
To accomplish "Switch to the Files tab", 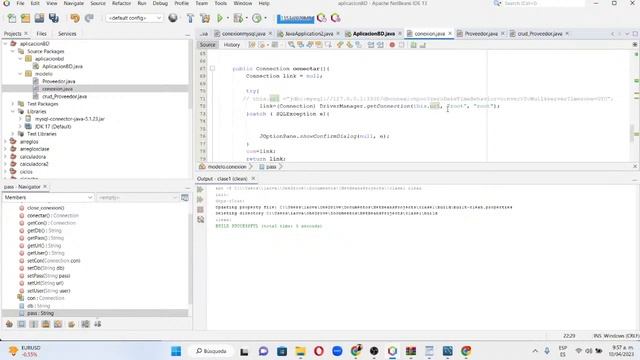I will [x=42, y=34].
